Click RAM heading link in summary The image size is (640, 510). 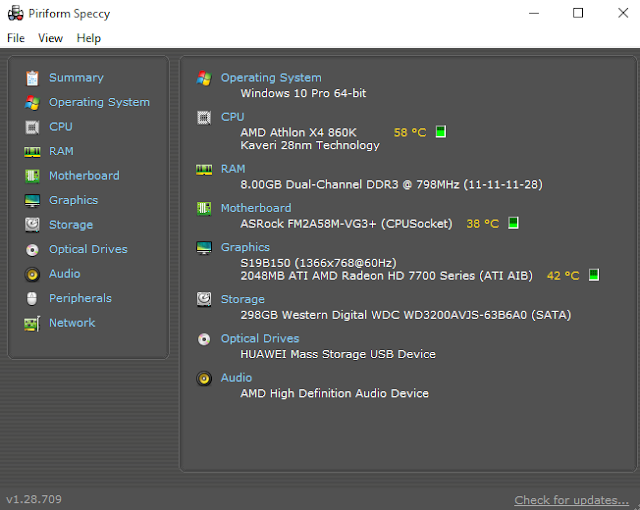tap(233, 169)
